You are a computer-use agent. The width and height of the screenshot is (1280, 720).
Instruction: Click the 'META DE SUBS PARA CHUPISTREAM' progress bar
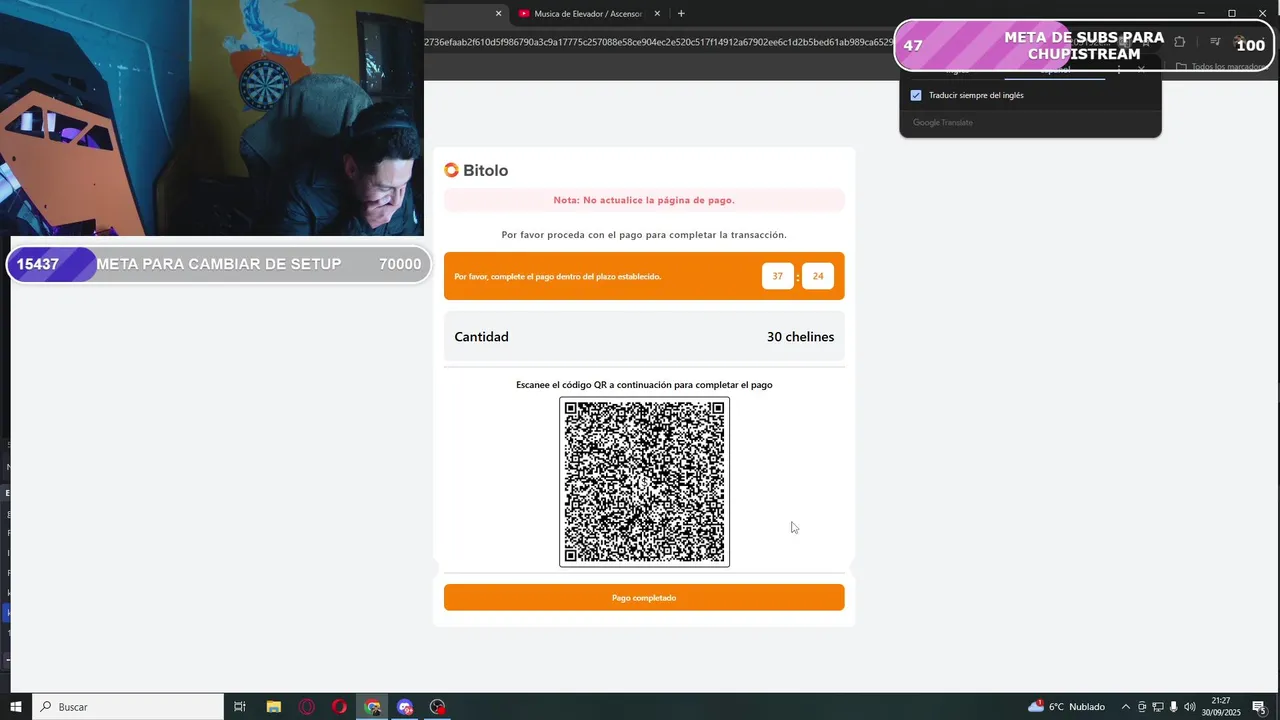1084,46
